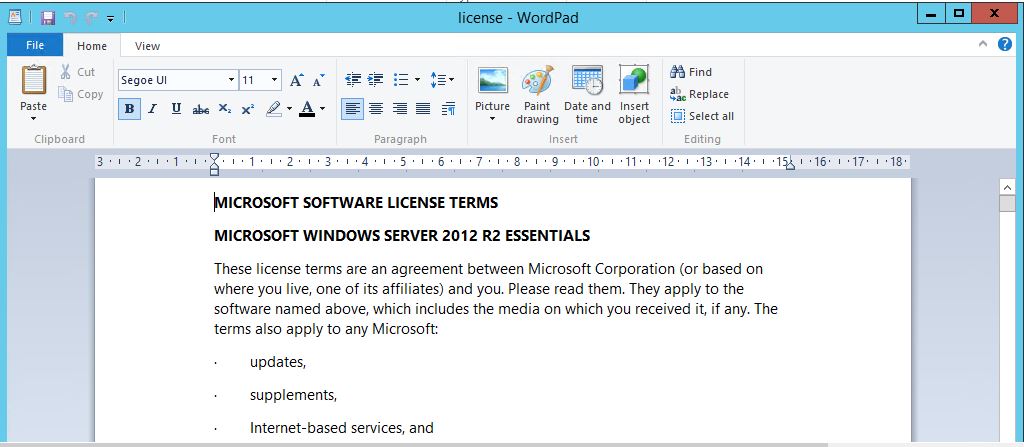
Task: Click the Paste clipboard icon
Action: 33,80
